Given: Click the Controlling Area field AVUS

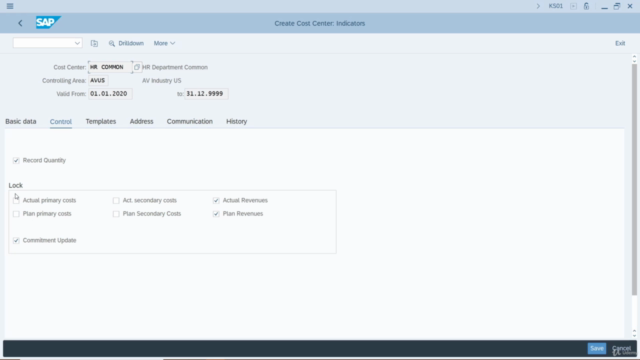Looking at the screenshot, I should (98, 80).
